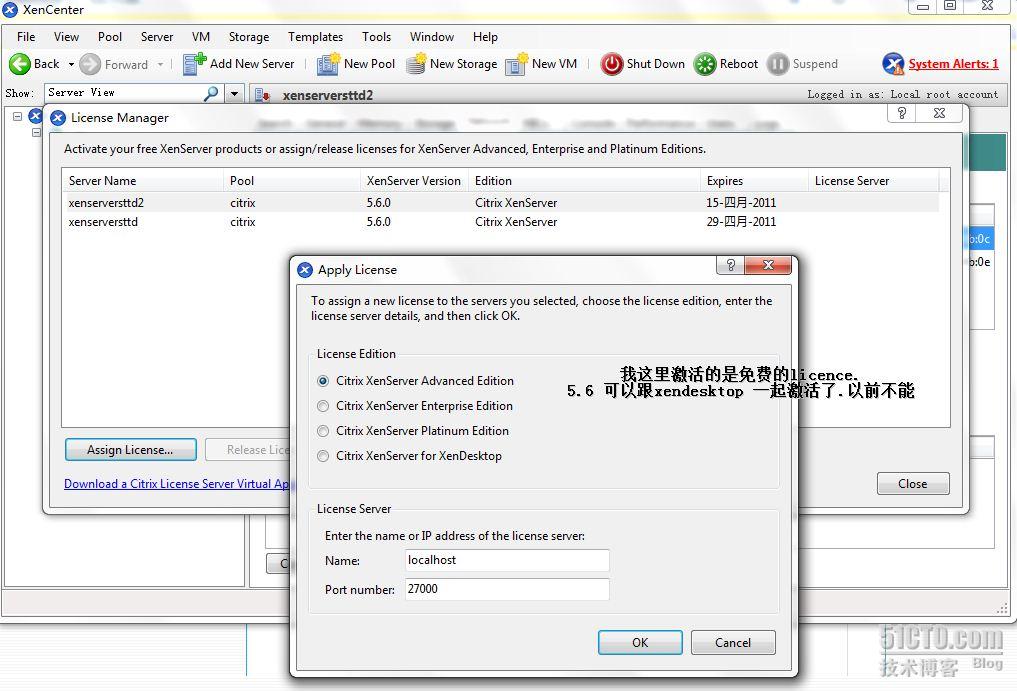This screenshot has height=691, width=1017.
Task: Open the Storage menu
Action: (x=248, y=37)
